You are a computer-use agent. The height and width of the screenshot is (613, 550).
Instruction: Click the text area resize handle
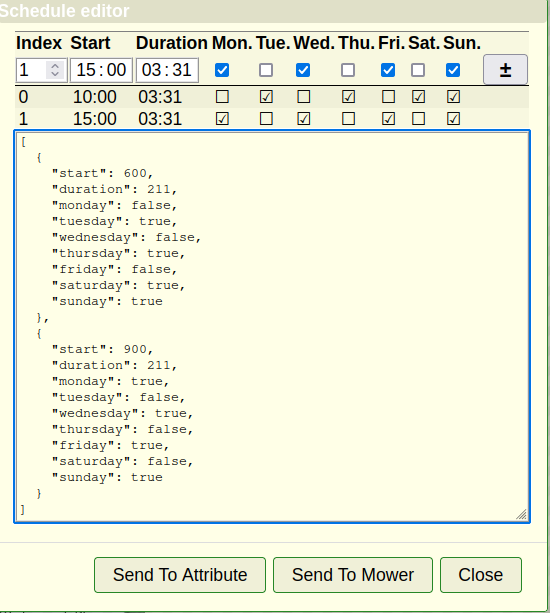coord(521,514)
